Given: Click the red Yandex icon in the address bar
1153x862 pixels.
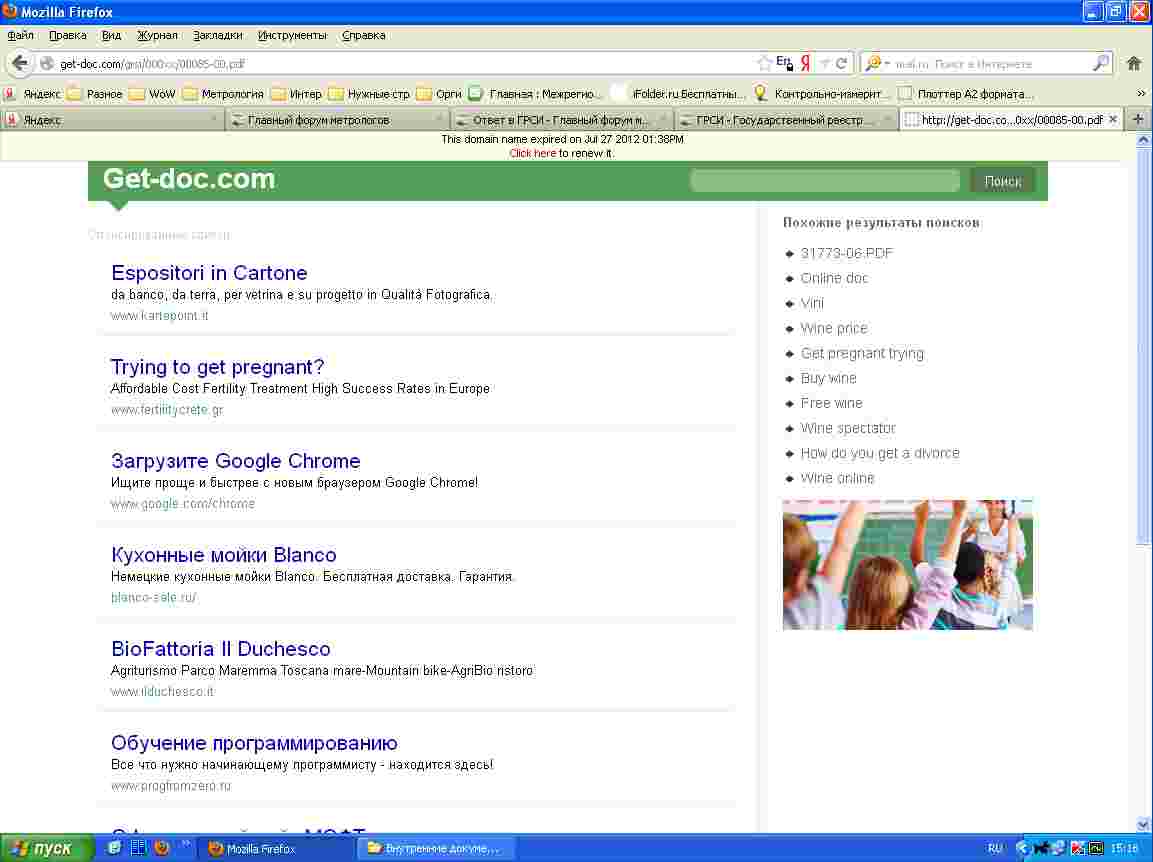Looking at the screenshot, I should point(805,63).
